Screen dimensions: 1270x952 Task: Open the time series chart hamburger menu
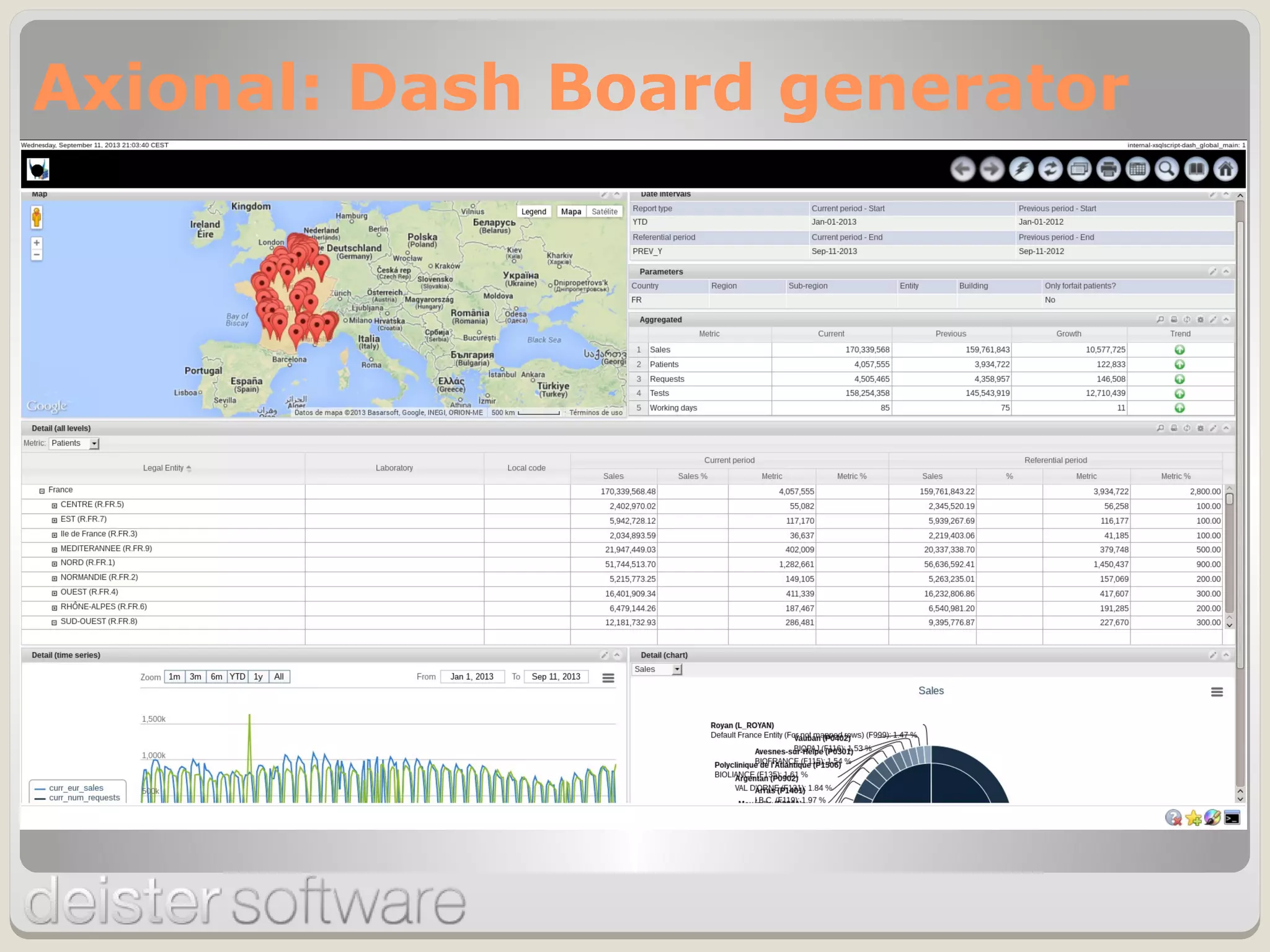(x=608, y=678)
